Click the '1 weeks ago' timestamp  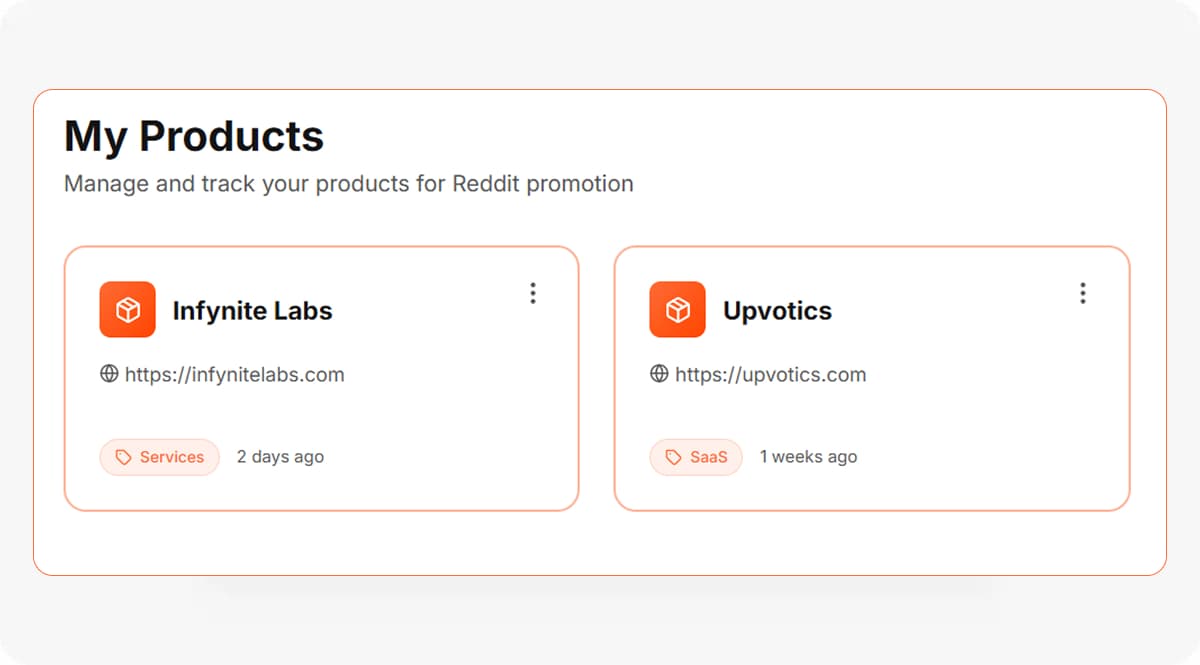809,456
